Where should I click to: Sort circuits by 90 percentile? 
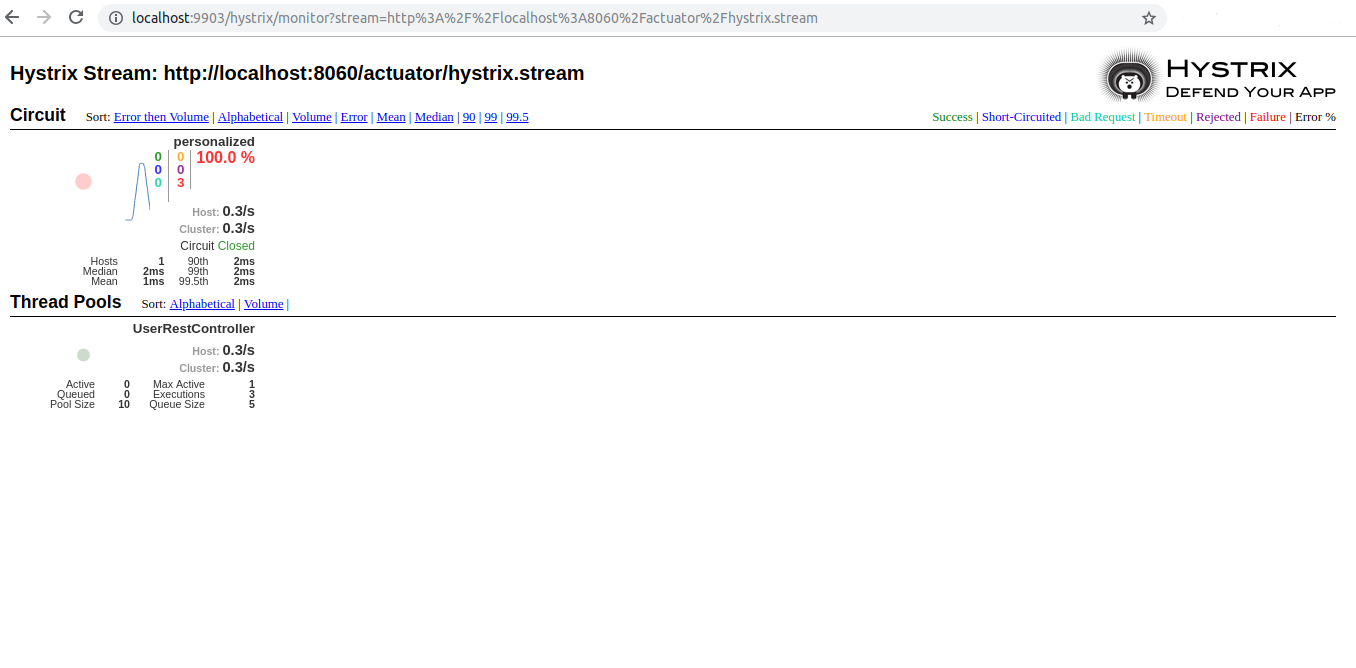tap(469, 117)
